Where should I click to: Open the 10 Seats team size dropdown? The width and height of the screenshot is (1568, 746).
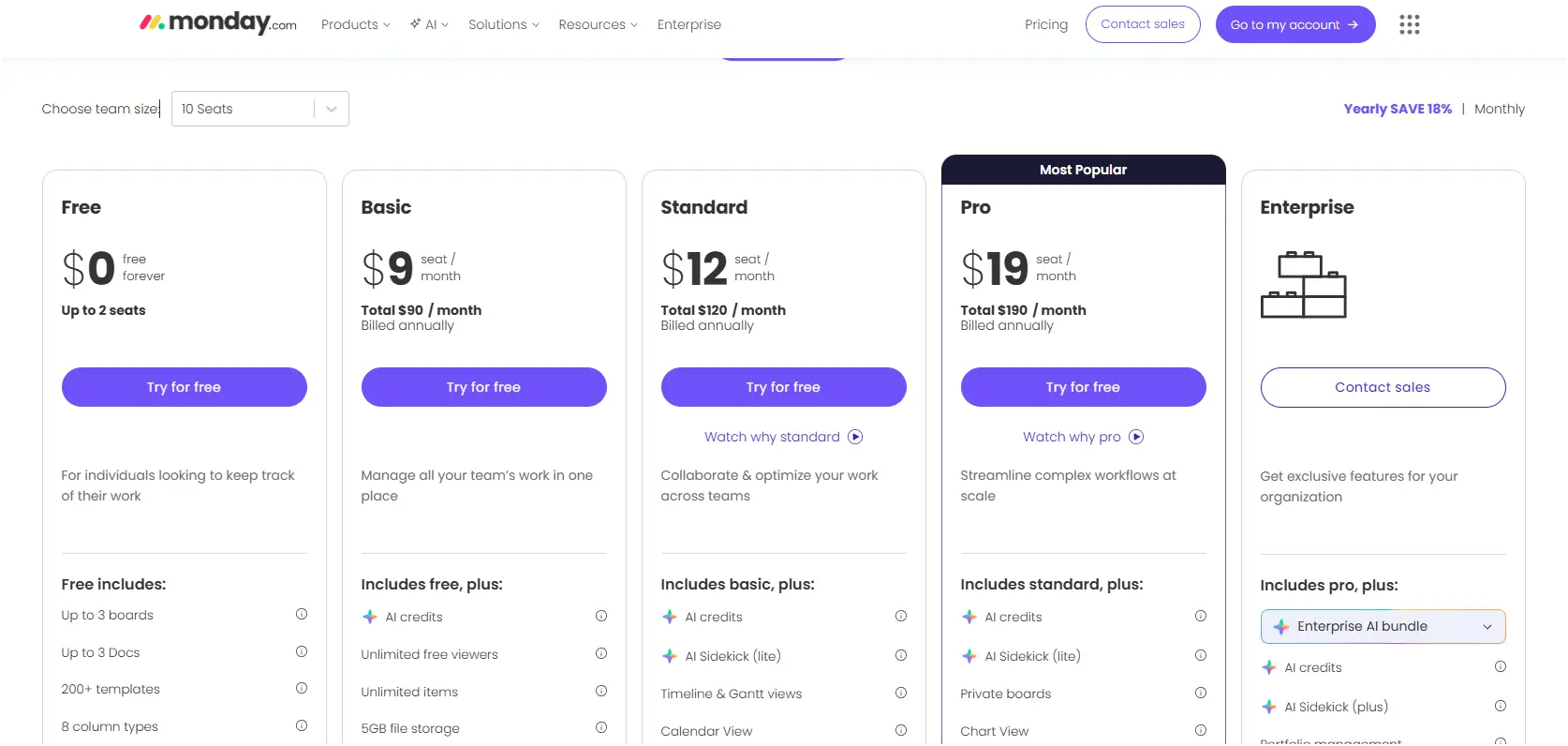(x=259, y=108)
